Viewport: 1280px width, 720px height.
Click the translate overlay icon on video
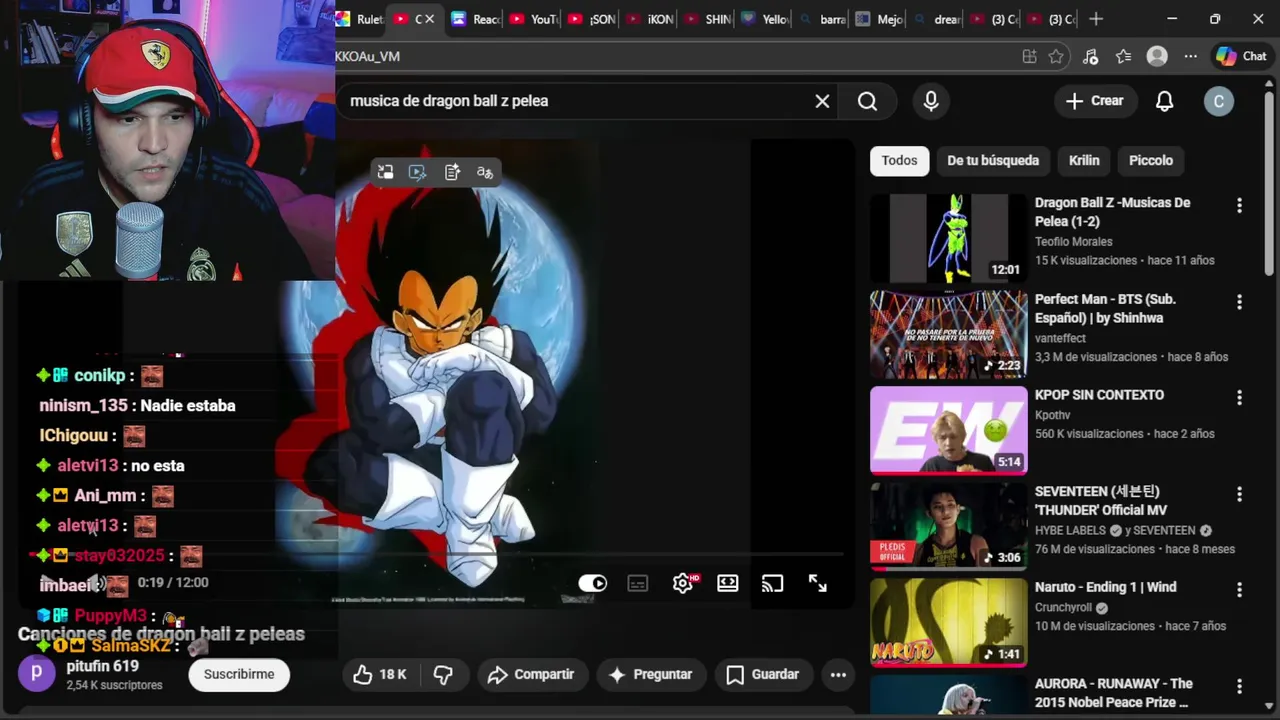pyautogui.click(x=485, y=172)
